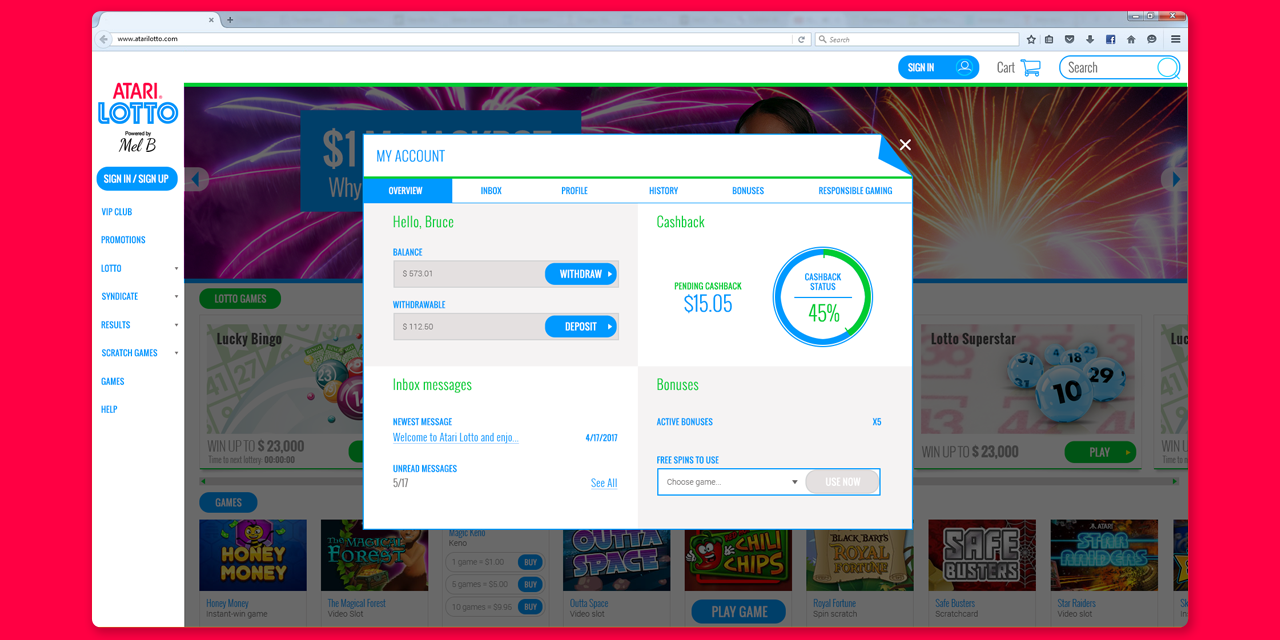Screen dimensions: 1280x640
Task: Switch to the History tab
Action: pos(663,190)
